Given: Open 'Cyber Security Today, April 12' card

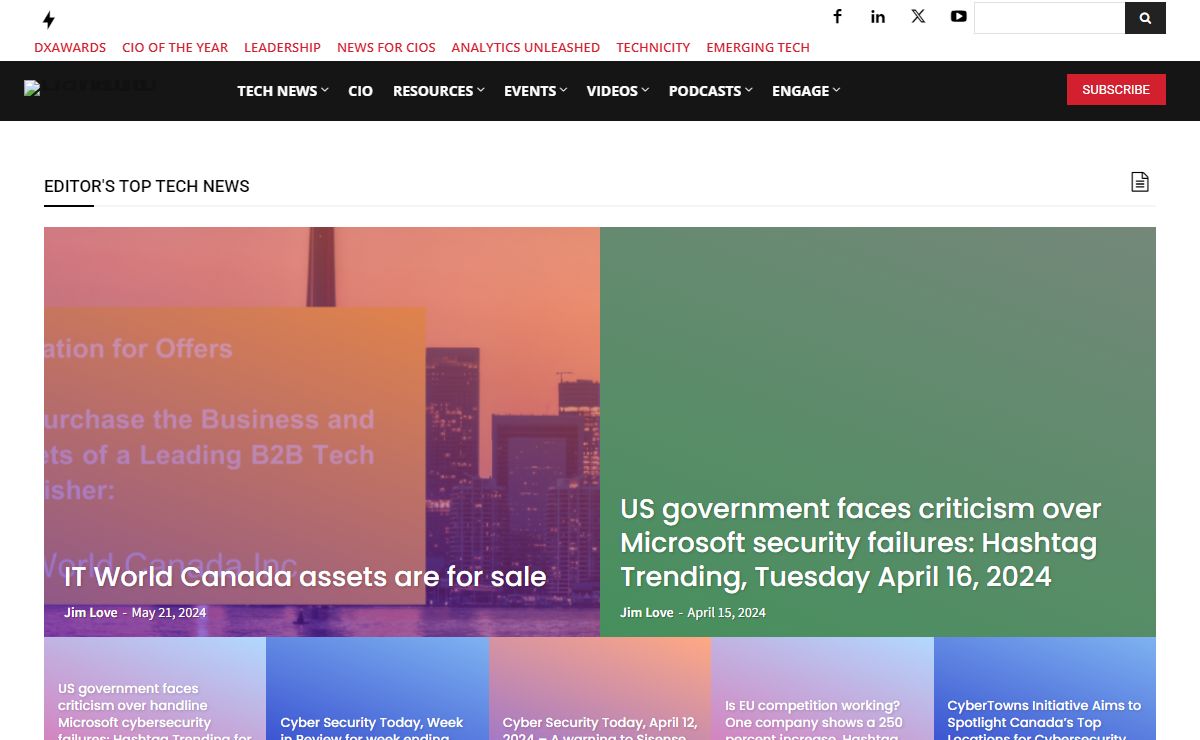Looking at the screenshot, I should [600, 688].
